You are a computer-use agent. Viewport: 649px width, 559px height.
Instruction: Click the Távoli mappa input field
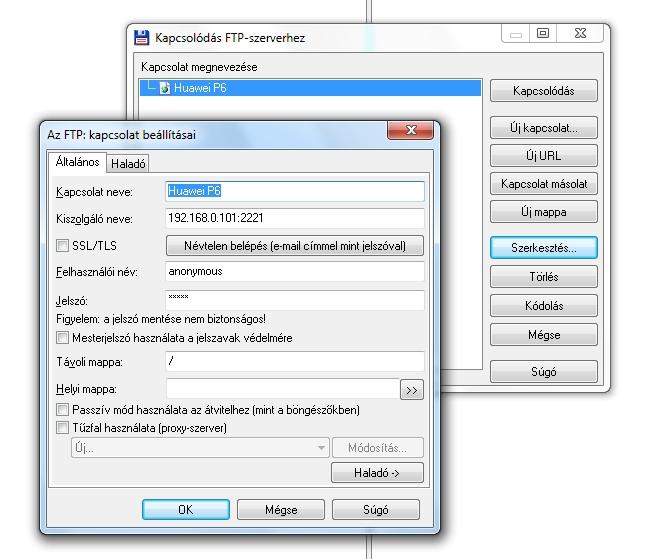coord(295,362)
